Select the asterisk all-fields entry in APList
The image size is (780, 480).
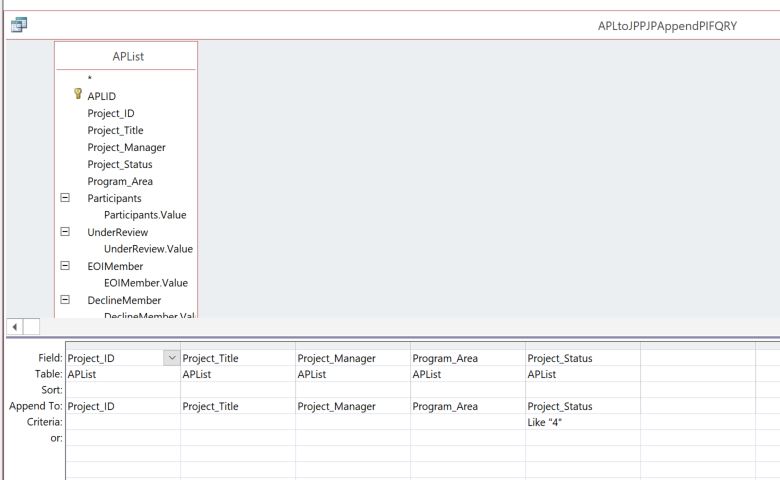coord(90,79)
